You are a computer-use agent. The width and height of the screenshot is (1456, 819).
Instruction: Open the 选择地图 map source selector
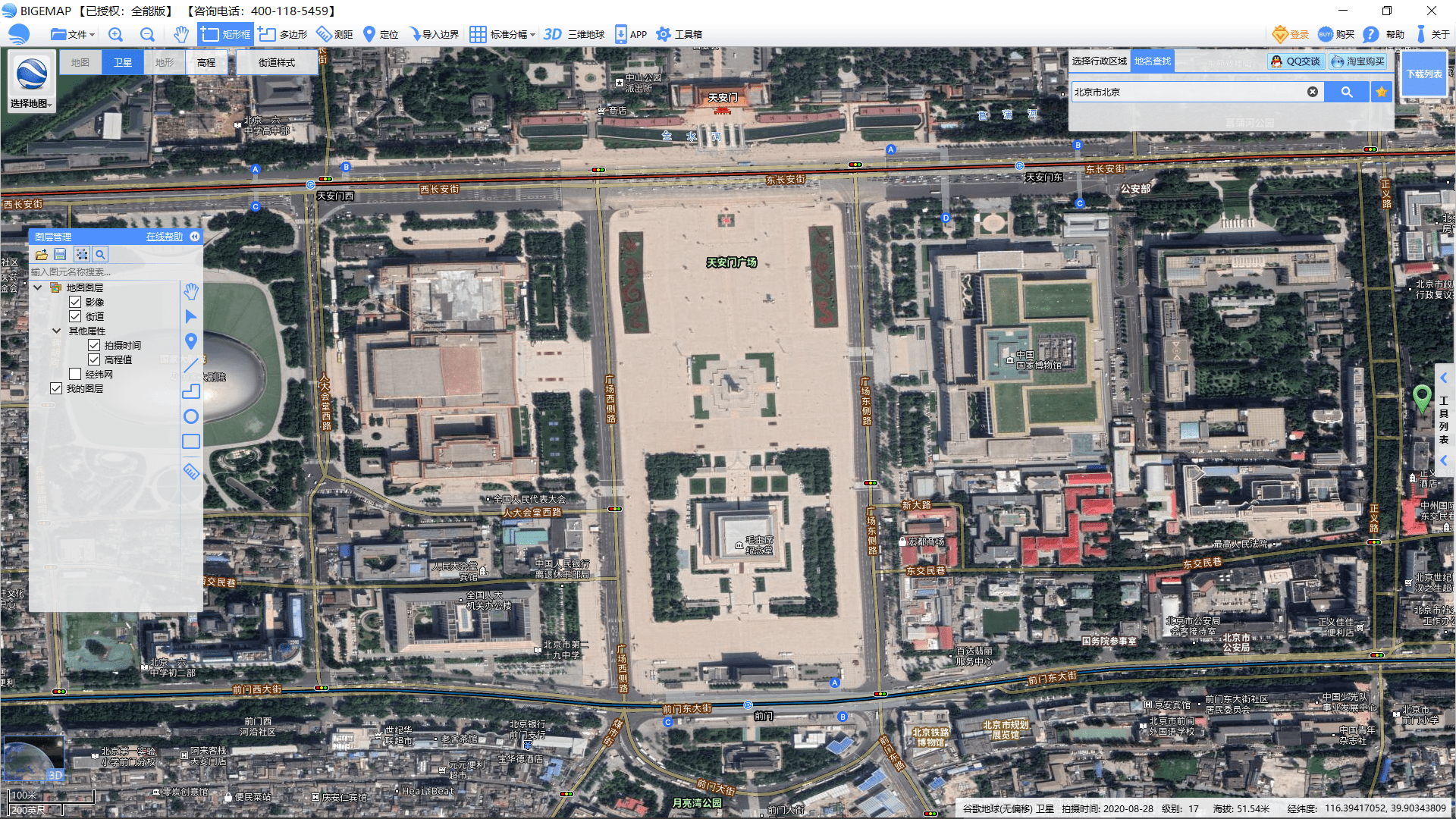[32, 83]
